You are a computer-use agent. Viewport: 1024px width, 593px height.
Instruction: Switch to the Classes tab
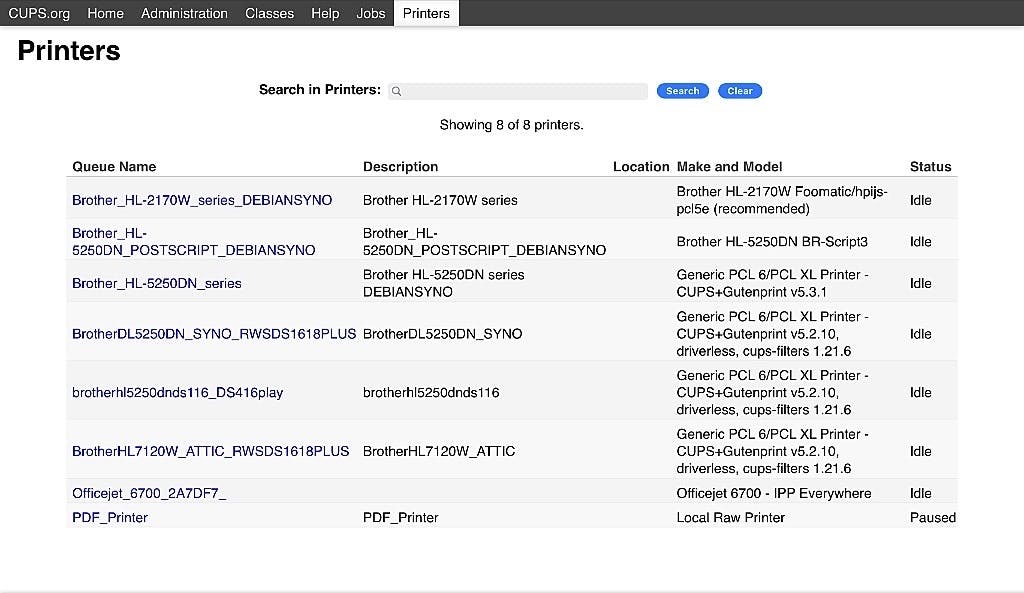pos(269,13)
